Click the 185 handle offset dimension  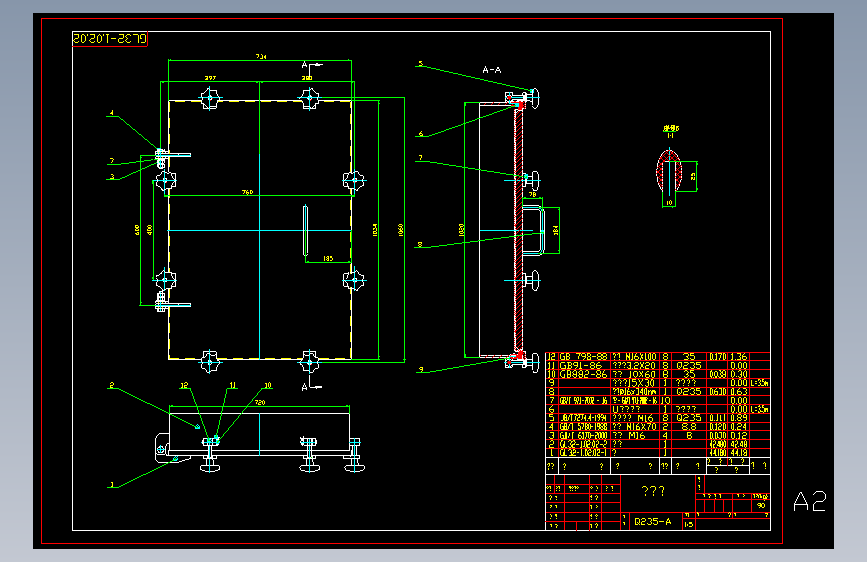(328, 258)
